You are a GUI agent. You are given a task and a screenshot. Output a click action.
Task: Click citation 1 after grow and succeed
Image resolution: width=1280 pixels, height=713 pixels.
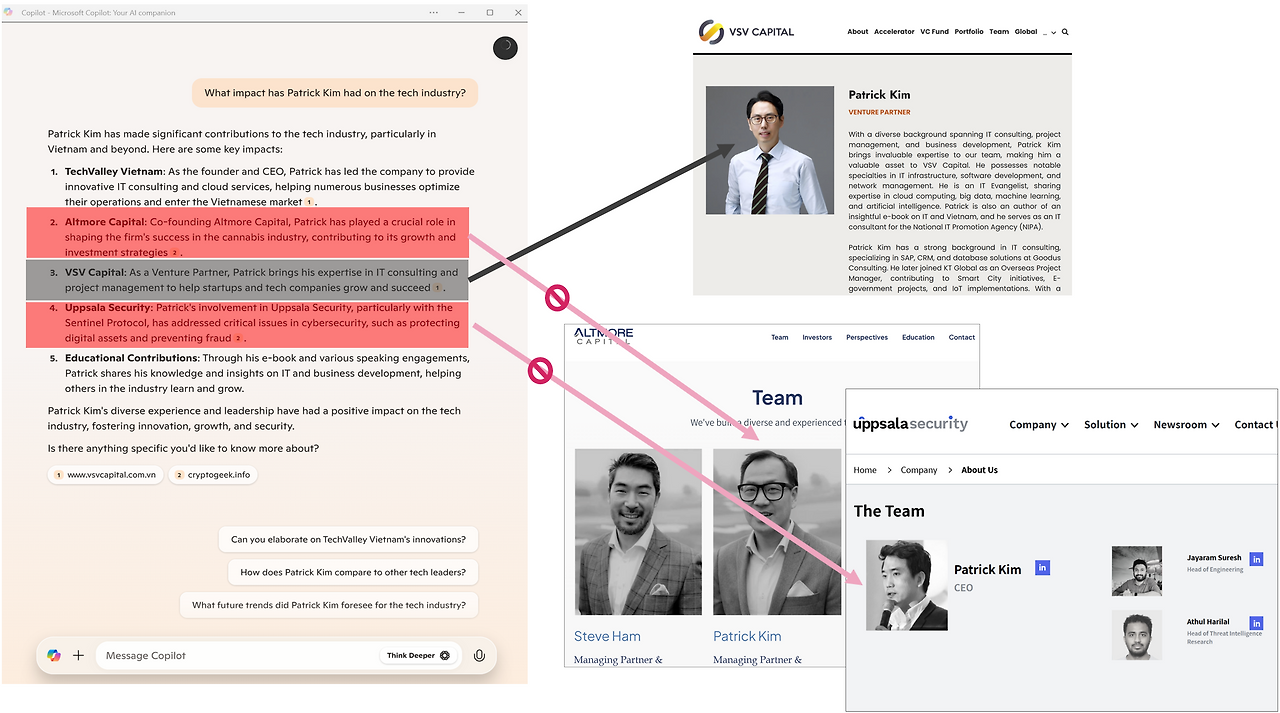(x=437, y=288)
